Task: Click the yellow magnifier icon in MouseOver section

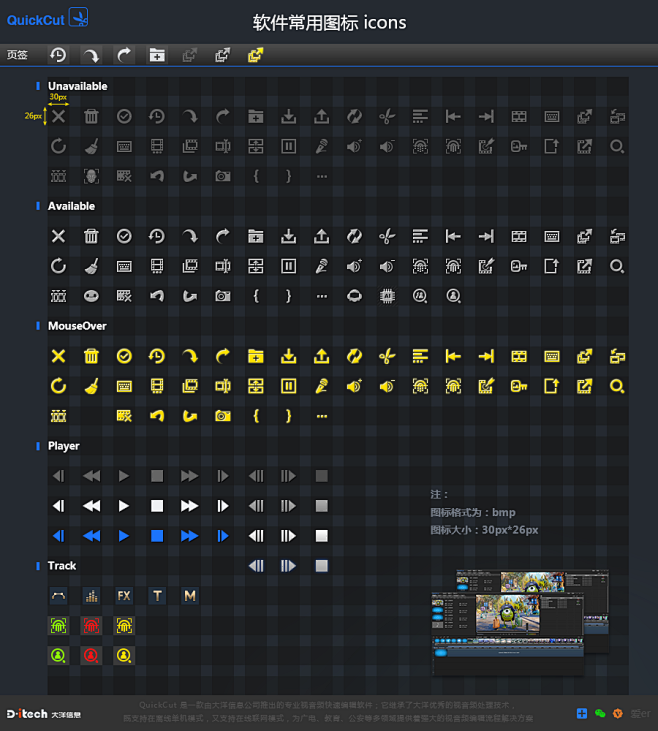Action: coord(617,386)
